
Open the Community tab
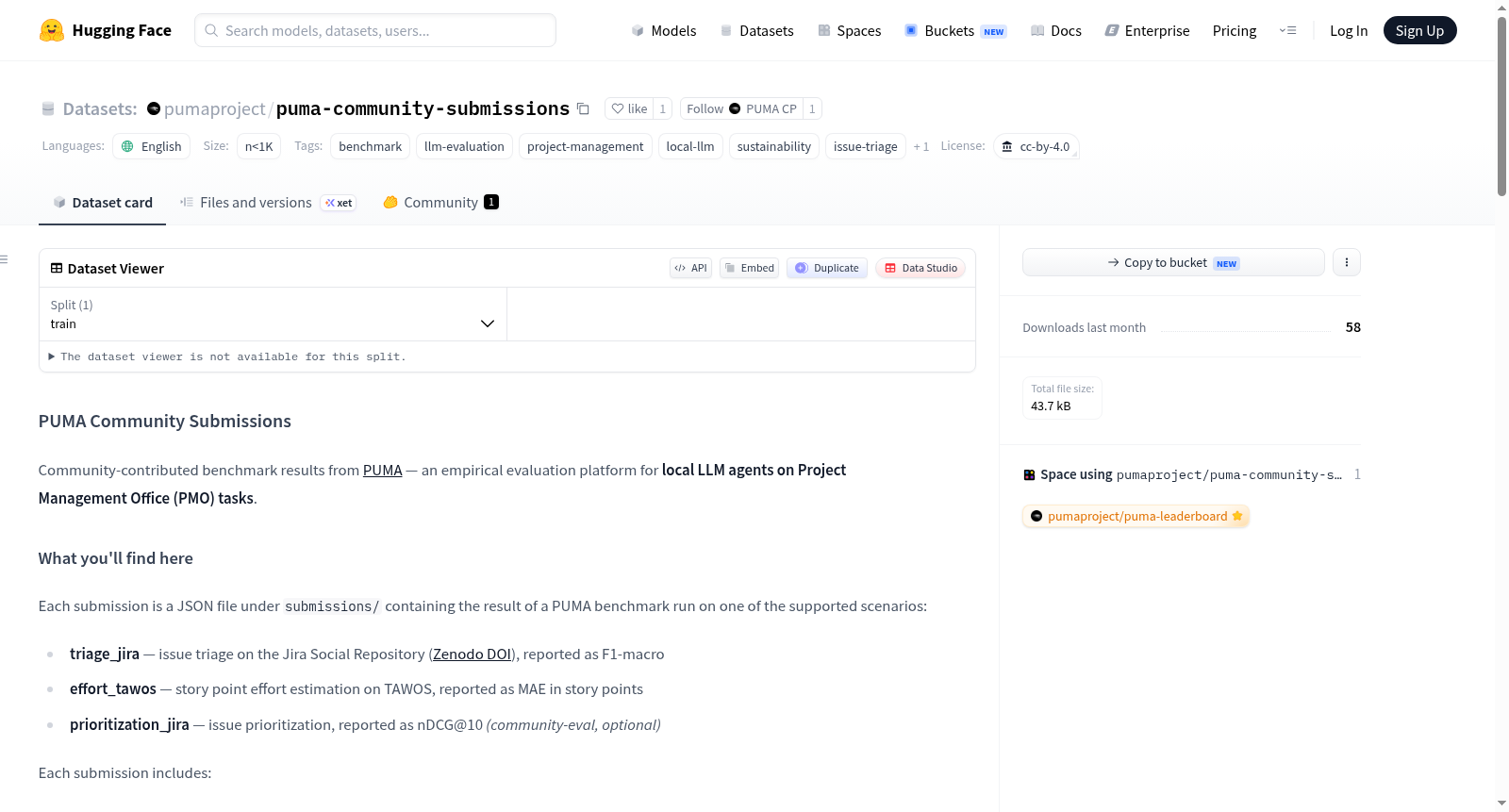(x=440, y=203)
